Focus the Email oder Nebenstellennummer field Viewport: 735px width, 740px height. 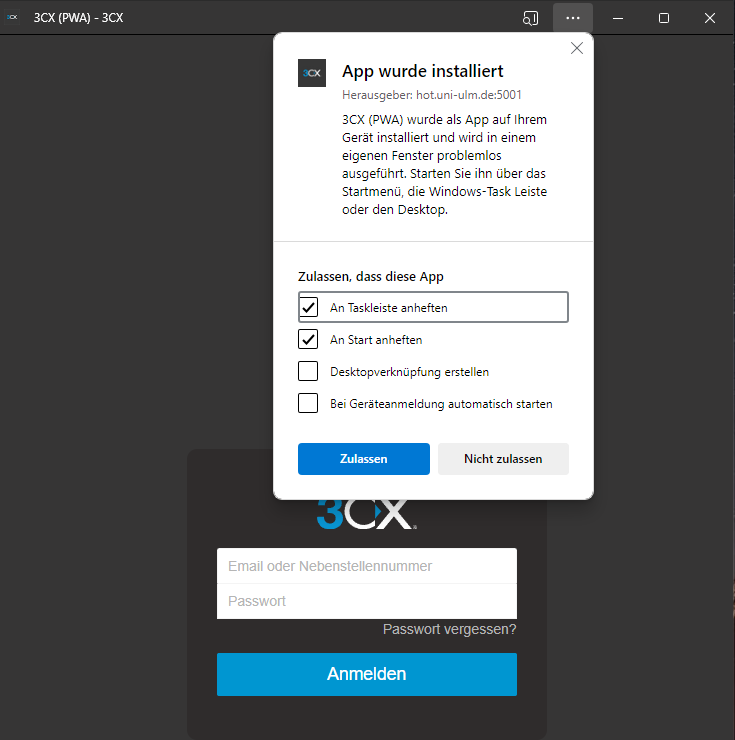coord(367,566)
